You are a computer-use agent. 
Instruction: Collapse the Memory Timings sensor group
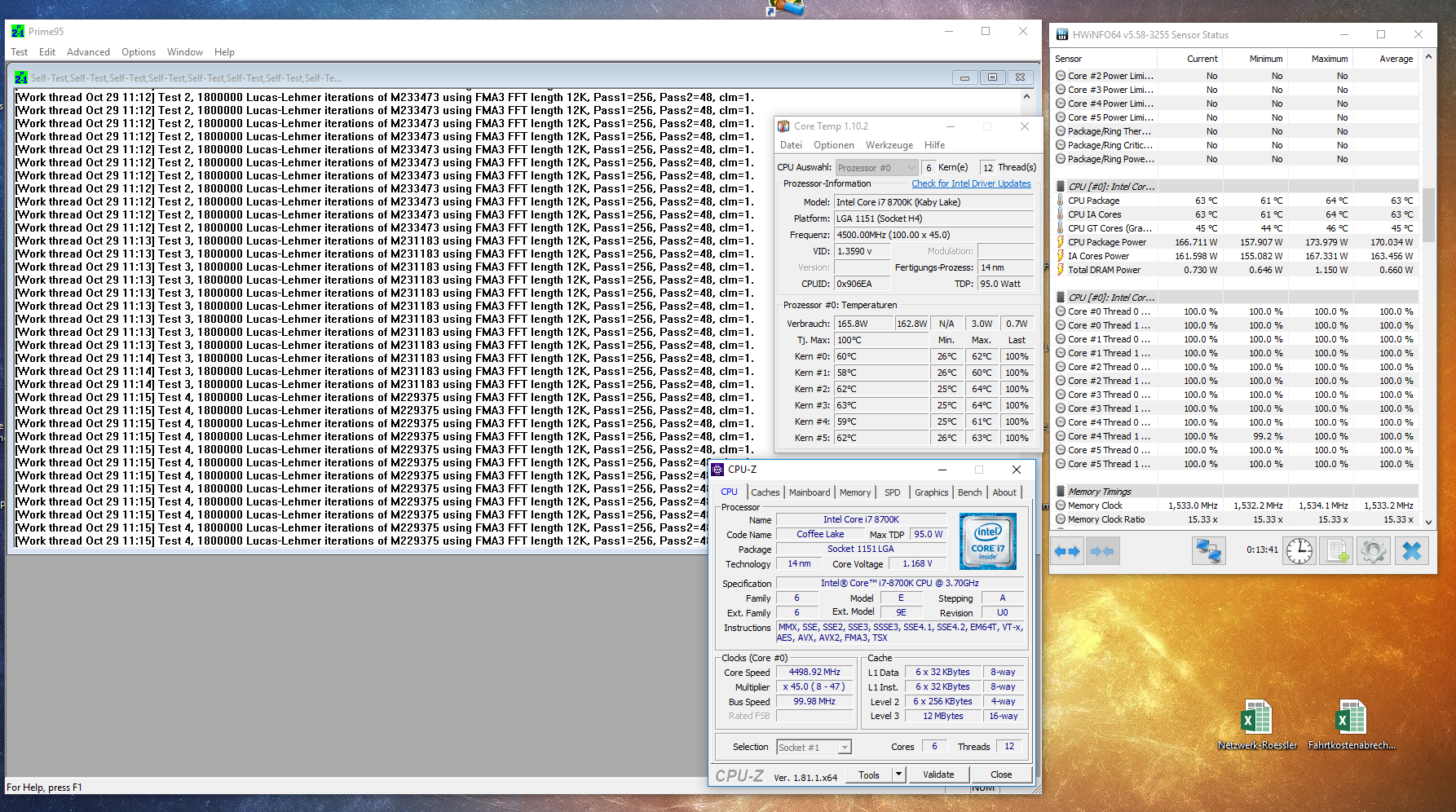click(1061, 492)
